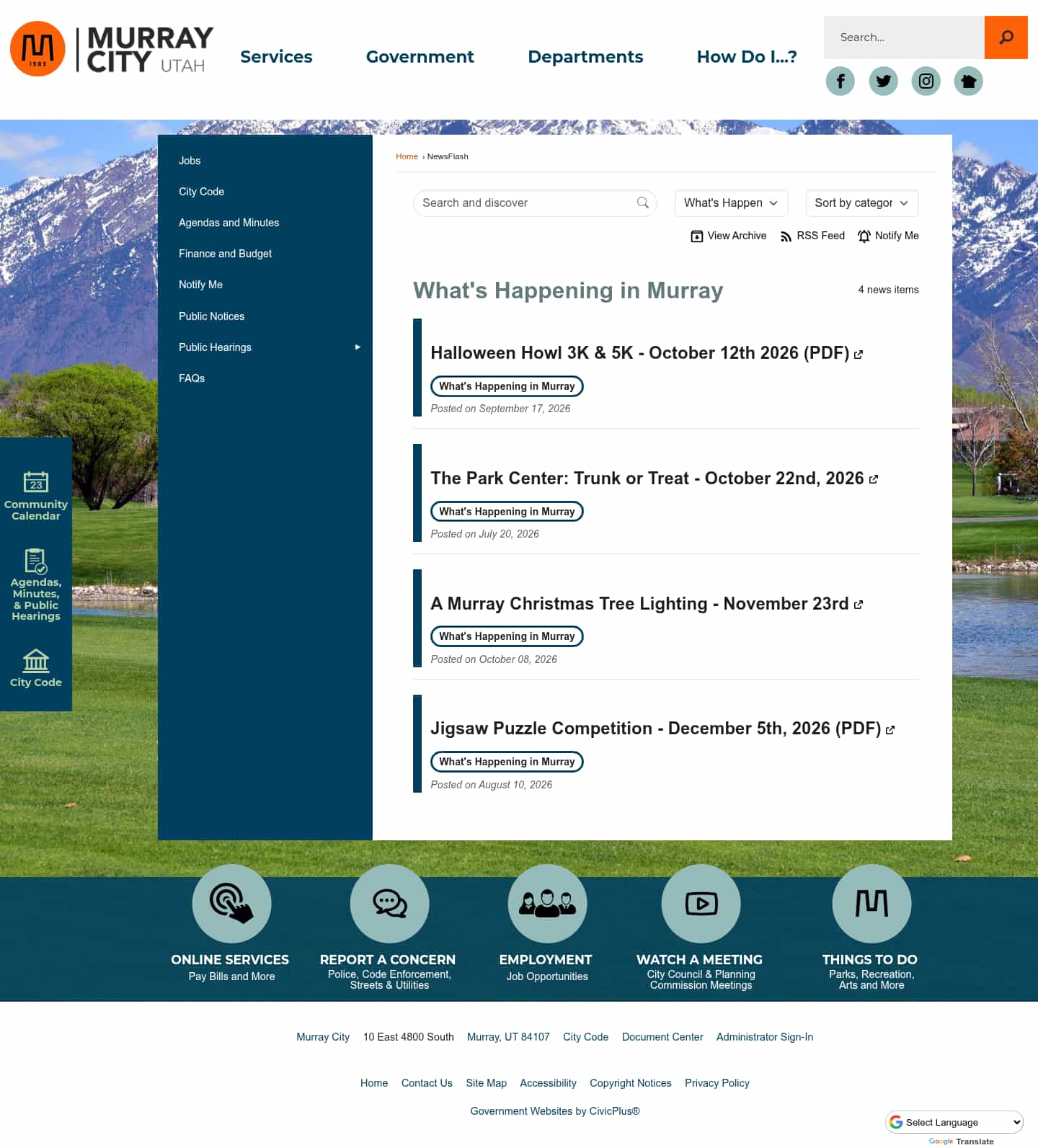Open the Twitter social icon
Image resolution: width=1038 pixels, height=1148 pixels.
[x=883, y=81]
